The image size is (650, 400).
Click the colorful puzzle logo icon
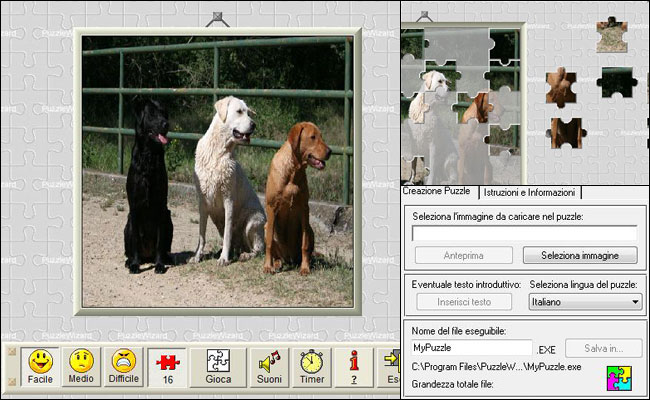621,377
